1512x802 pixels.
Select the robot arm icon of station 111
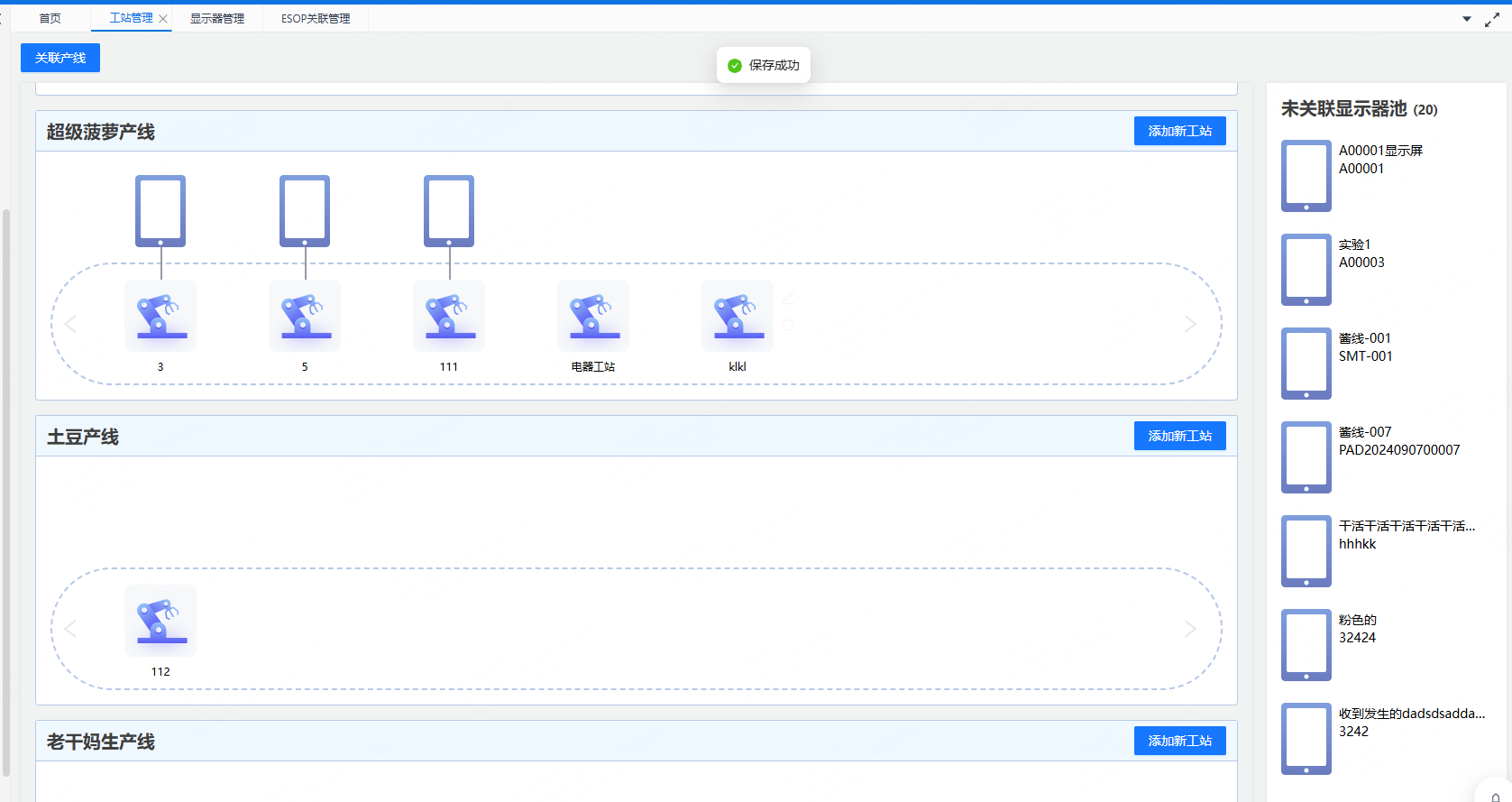(449, 316)
